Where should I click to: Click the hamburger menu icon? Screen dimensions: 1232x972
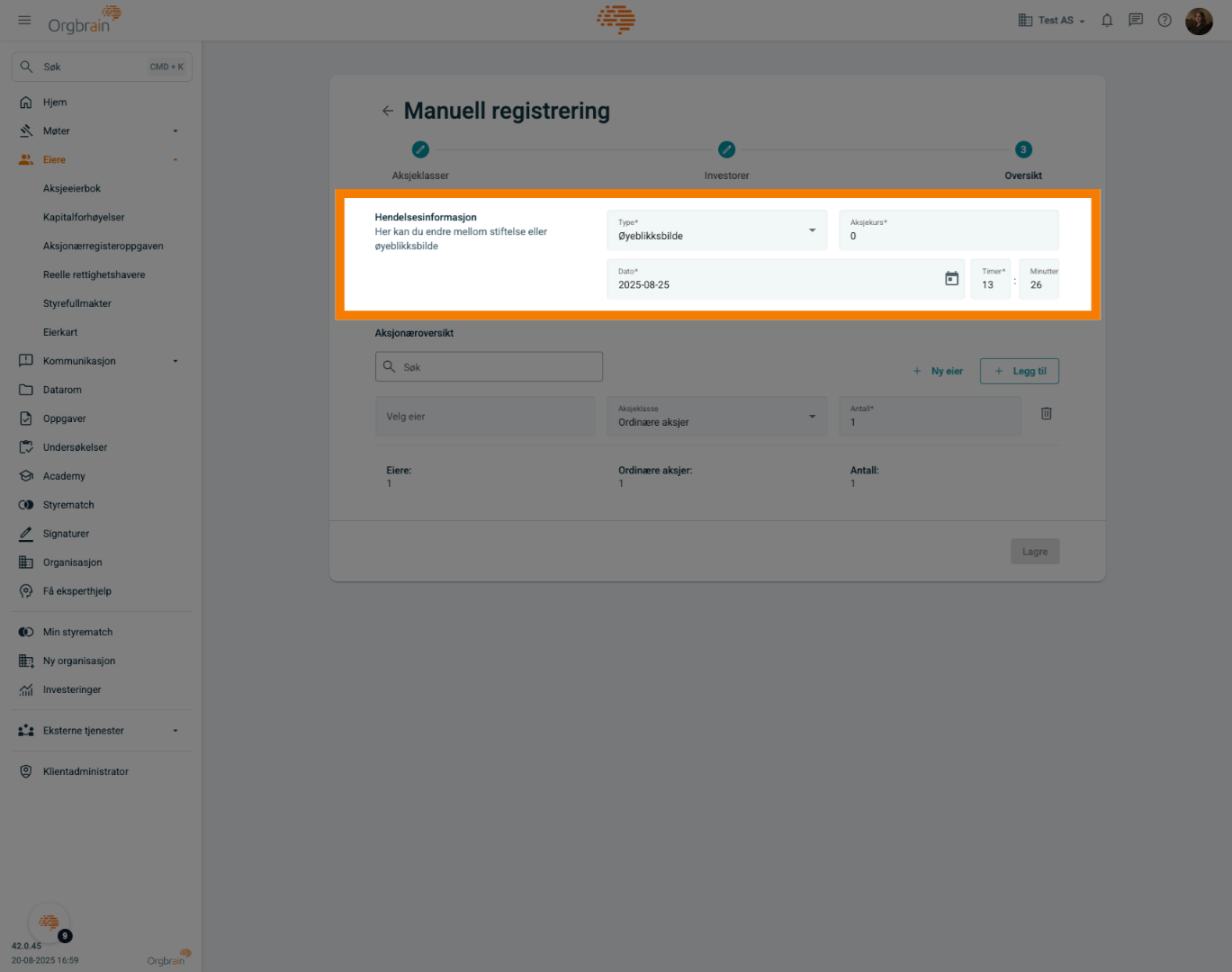tap(24, 20)
